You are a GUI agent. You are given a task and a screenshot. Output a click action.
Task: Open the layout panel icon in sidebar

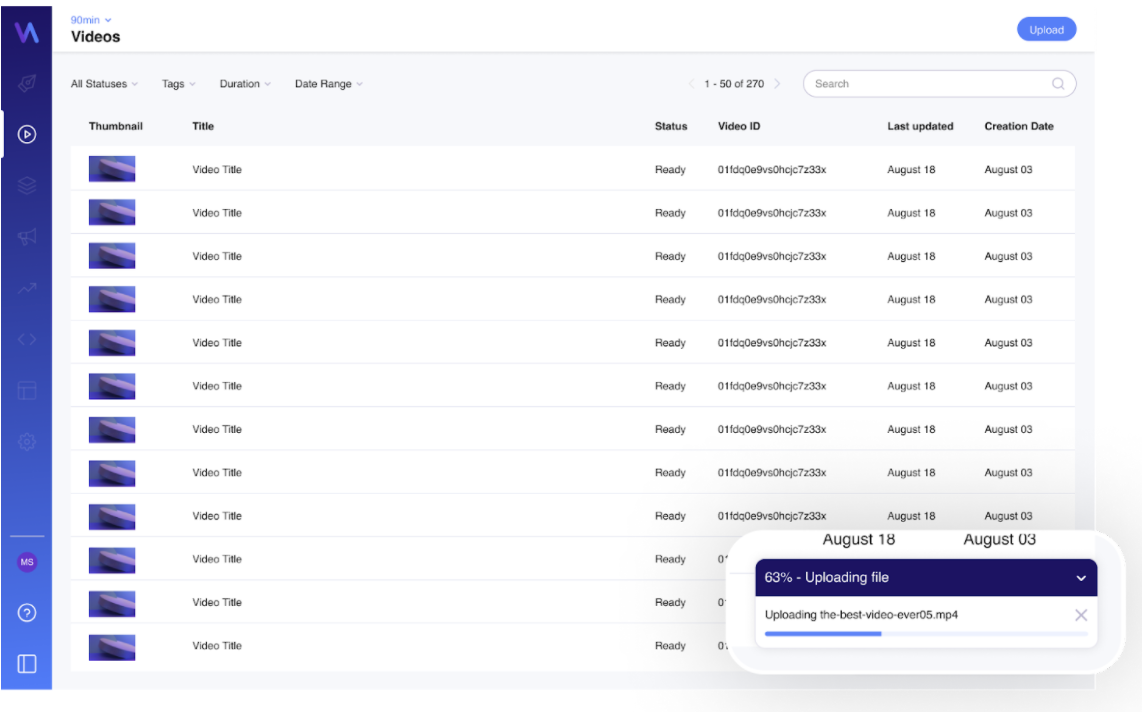pyautogui.click(x=27, y=391)
